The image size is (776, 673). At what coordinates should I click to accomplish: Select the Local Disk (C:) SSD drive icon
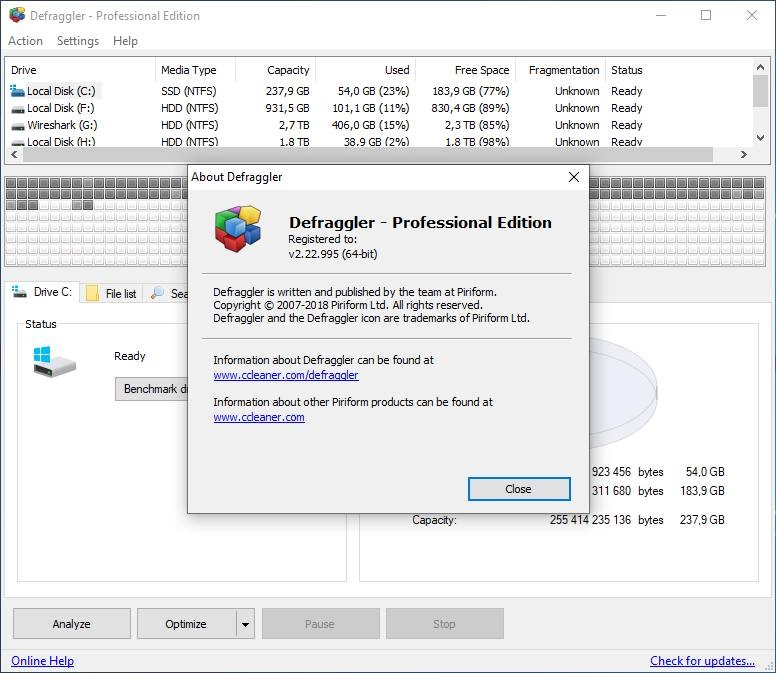[x=17, y=91]
